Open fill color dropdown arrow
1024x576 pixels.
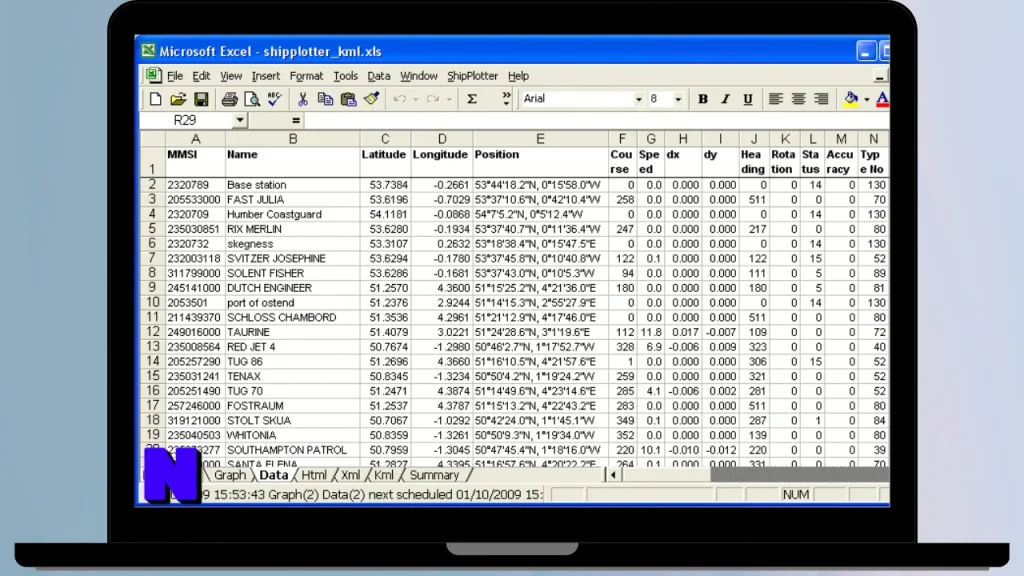[x=867, y=99]
